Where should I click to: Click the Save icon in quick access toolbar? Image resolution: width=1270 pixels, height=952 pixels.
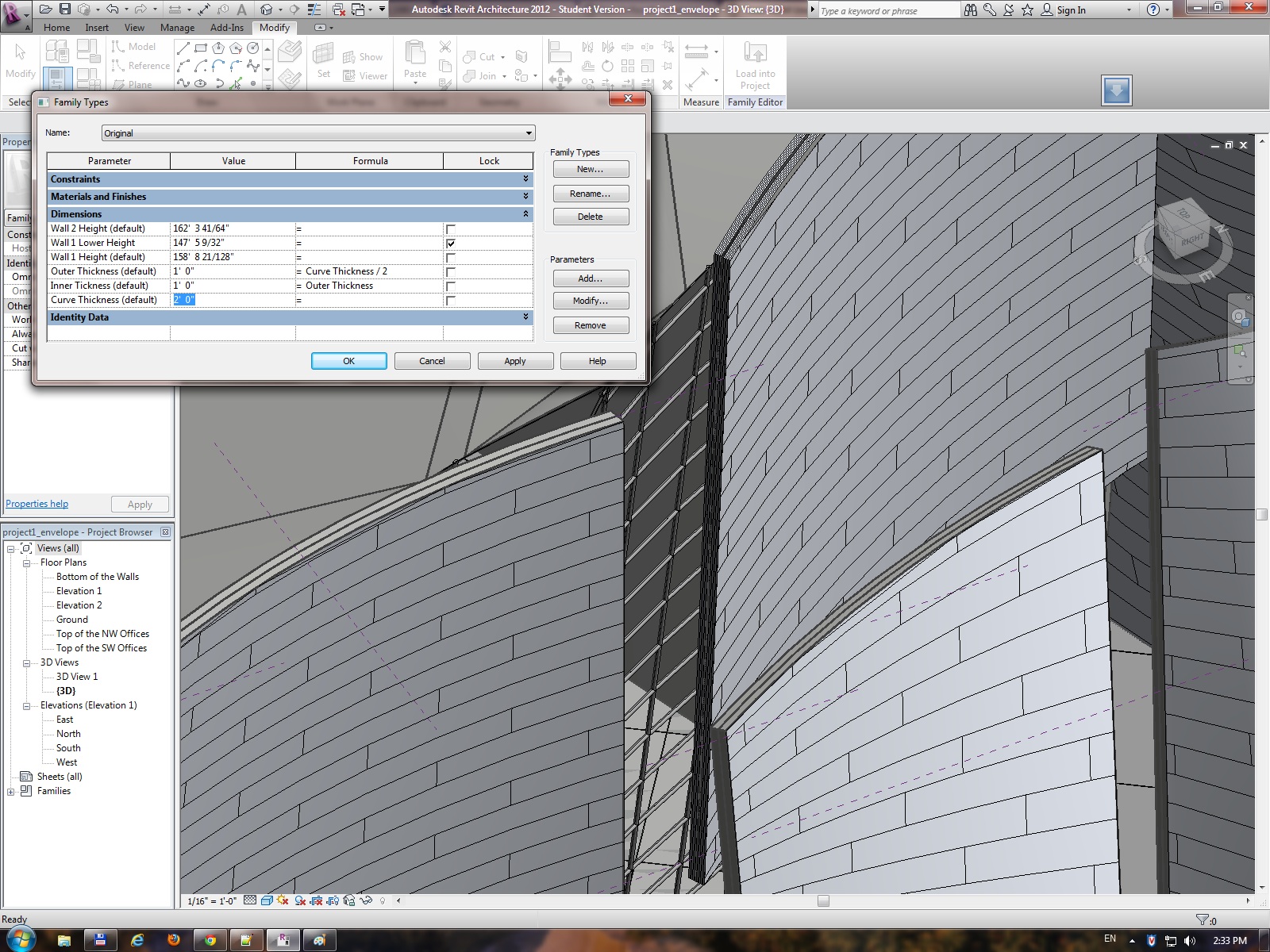(x=65, y=10)
